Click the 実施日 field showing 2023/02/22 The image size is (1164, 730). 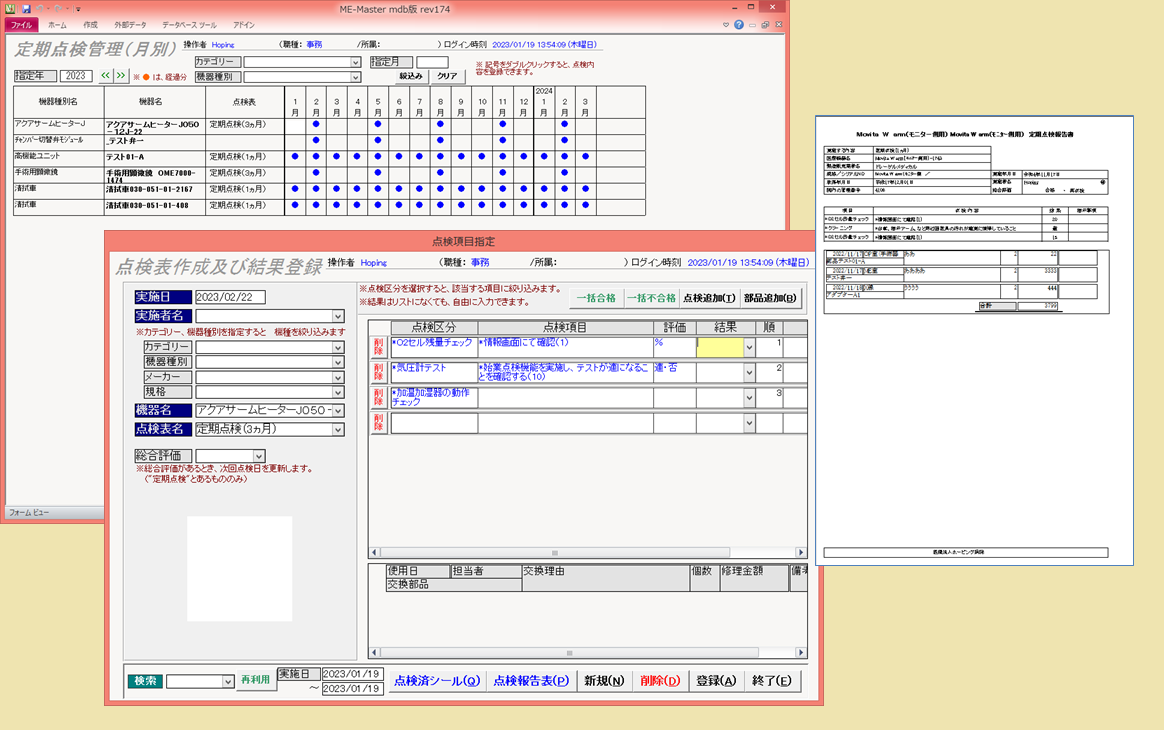point(230,297)
